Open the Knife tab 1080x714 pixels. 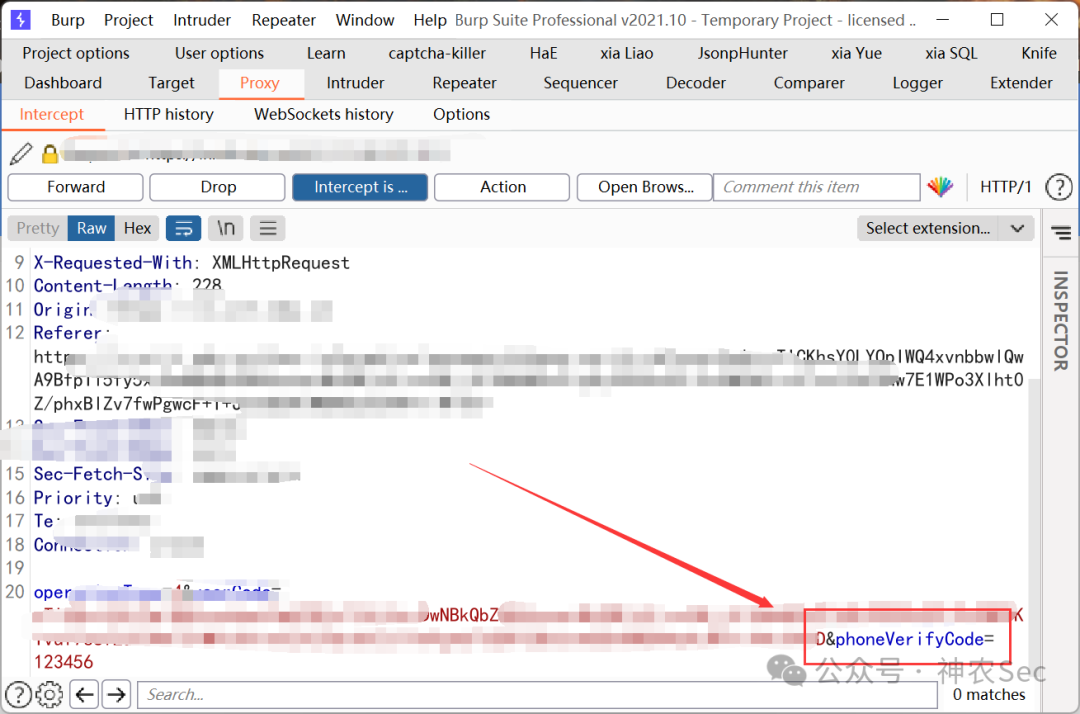[1039, 53]
